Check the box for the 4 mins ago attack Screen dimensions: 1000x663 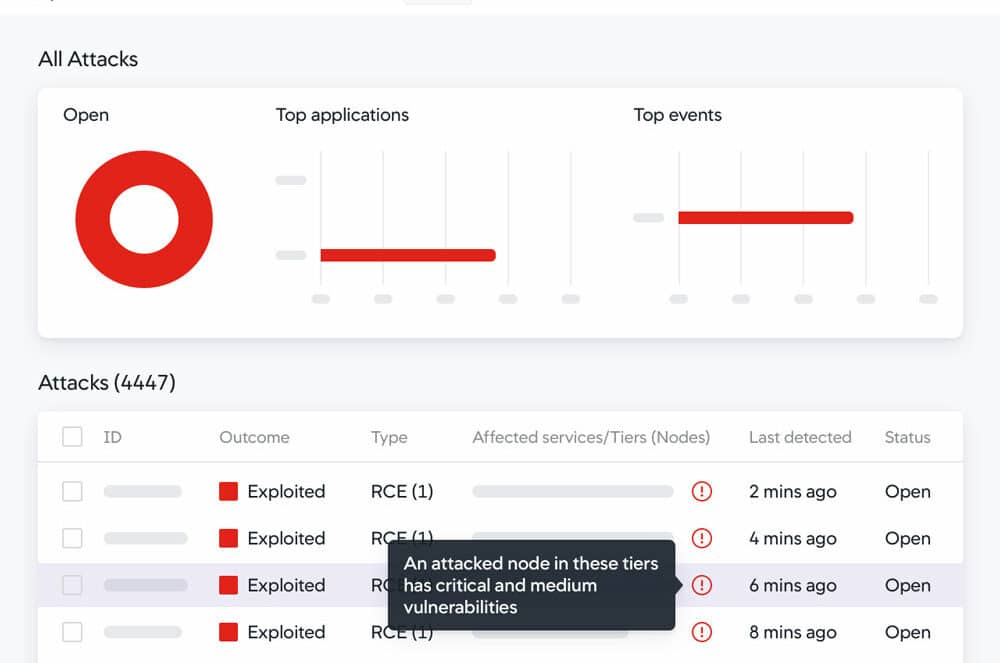point(72,538)
